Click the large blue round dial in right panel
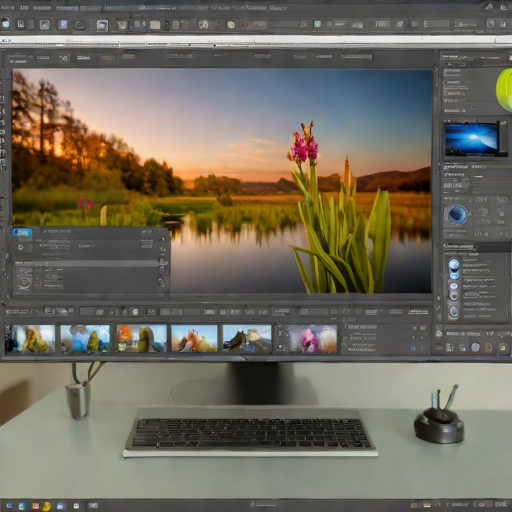The height and width of the screenshot is (512, 512). [x=457, y=214]
